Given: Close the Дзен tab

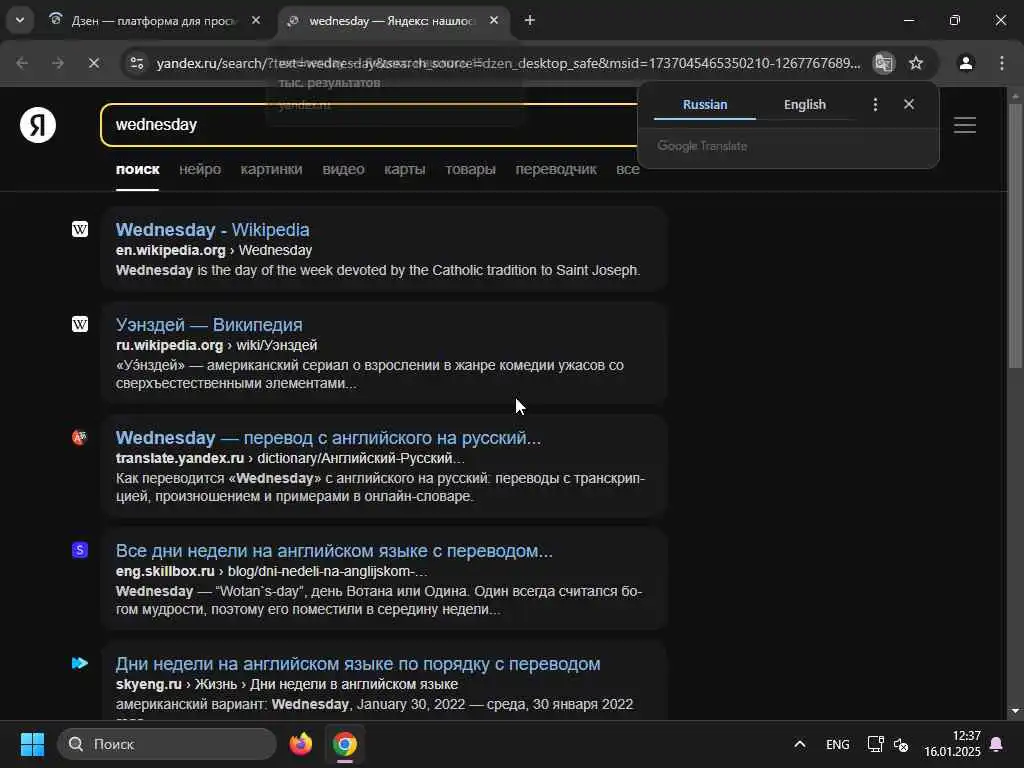Looking at the screenshot, I should click(256, 20).
